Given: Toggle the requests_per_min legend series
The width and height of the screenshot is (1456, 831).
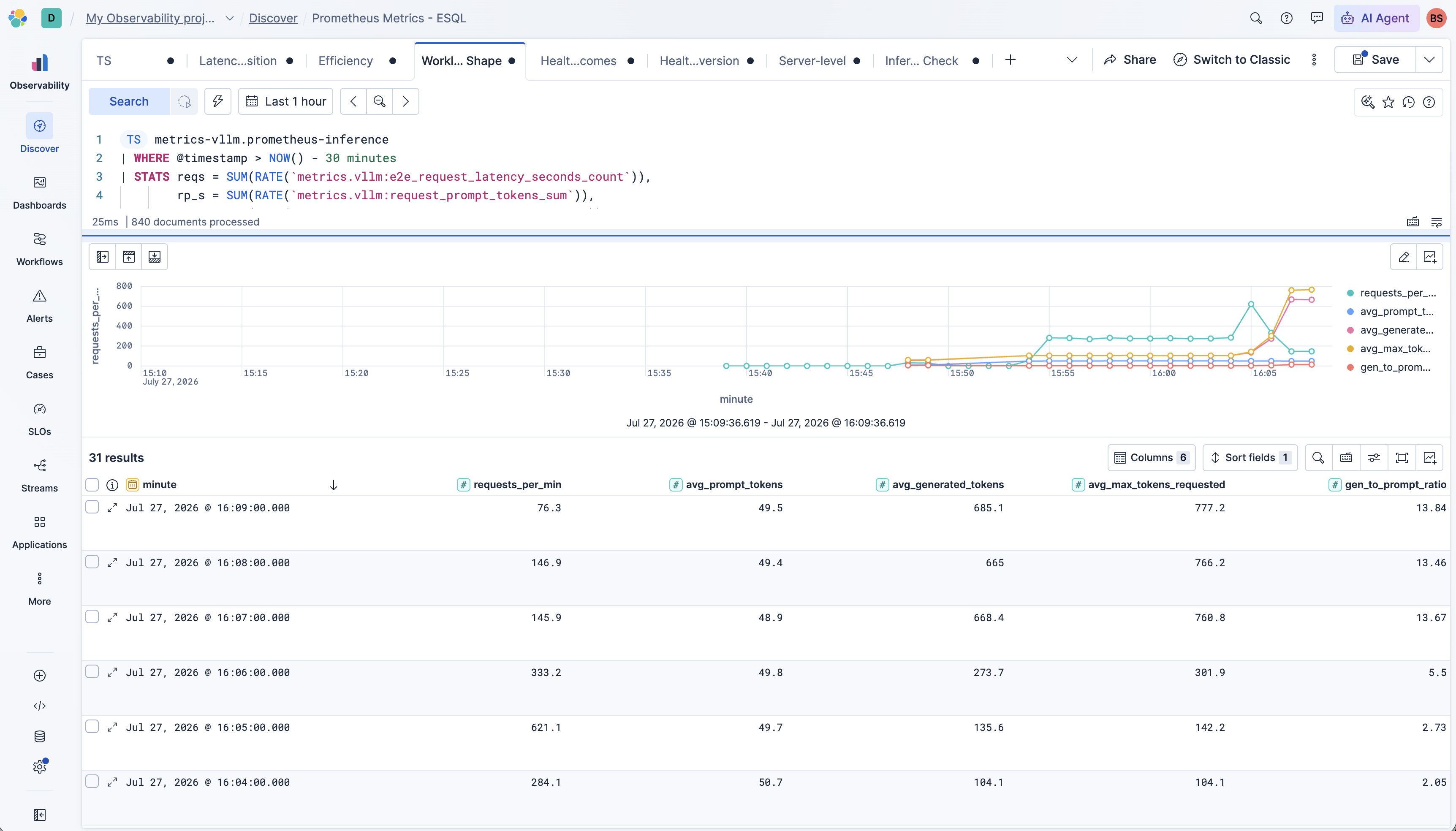Looking at the screenshot, I should click(x=1397, y=293).
